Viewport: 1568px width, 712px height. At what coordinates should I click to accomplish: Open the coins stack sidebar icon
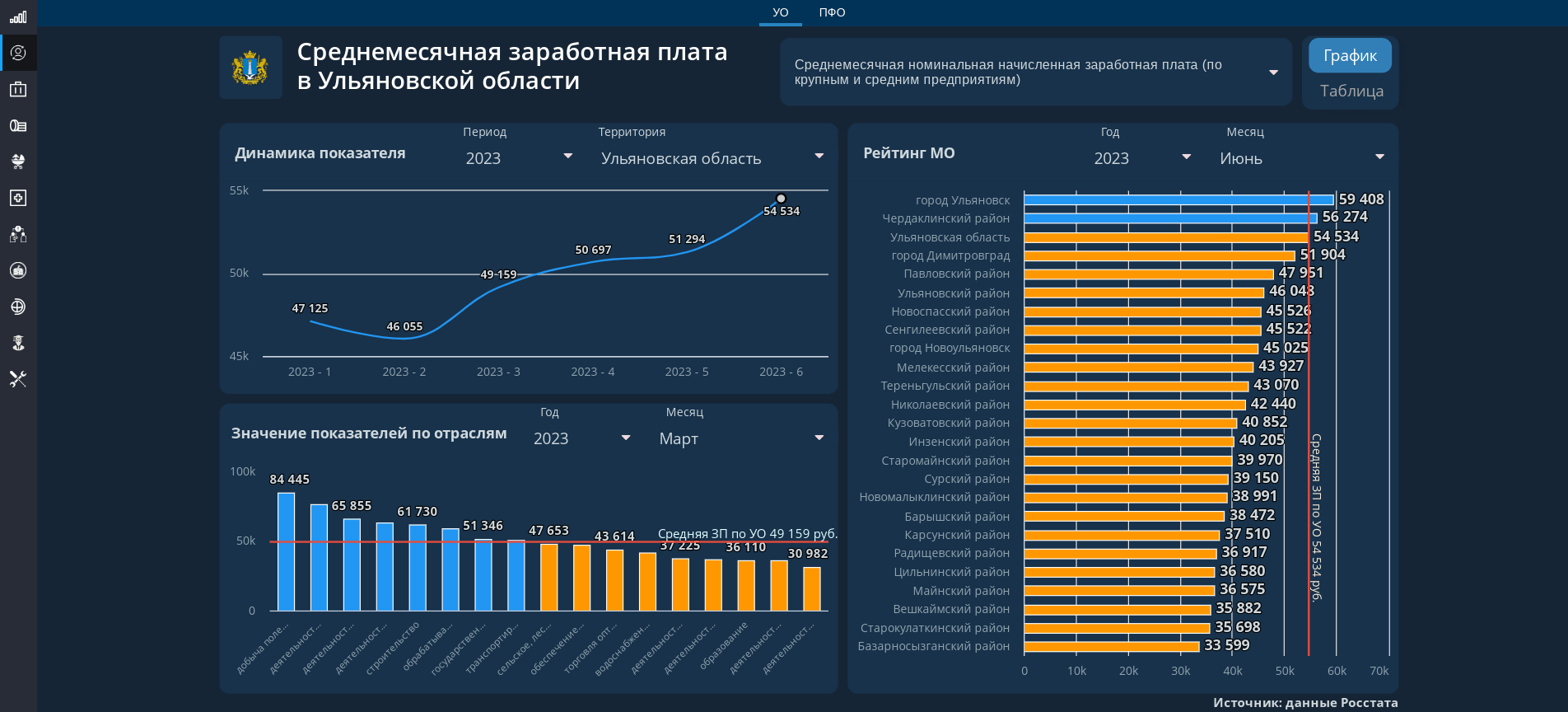point(18,125)
